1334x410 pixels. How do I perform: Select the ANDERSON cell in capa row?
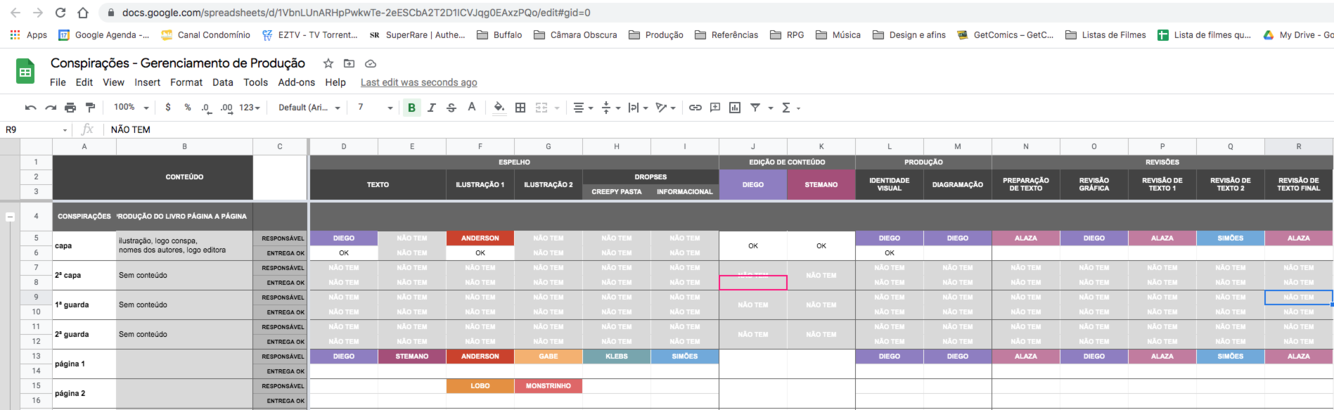(480, 238)
